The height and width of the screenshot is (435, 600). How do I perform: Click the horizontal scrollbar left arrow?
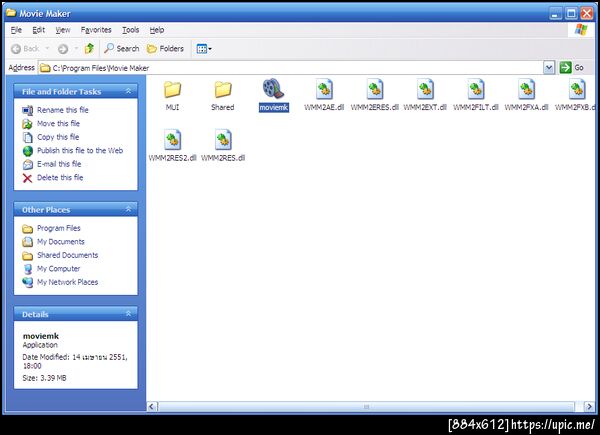pyautogui.click(x=152, y=406)
